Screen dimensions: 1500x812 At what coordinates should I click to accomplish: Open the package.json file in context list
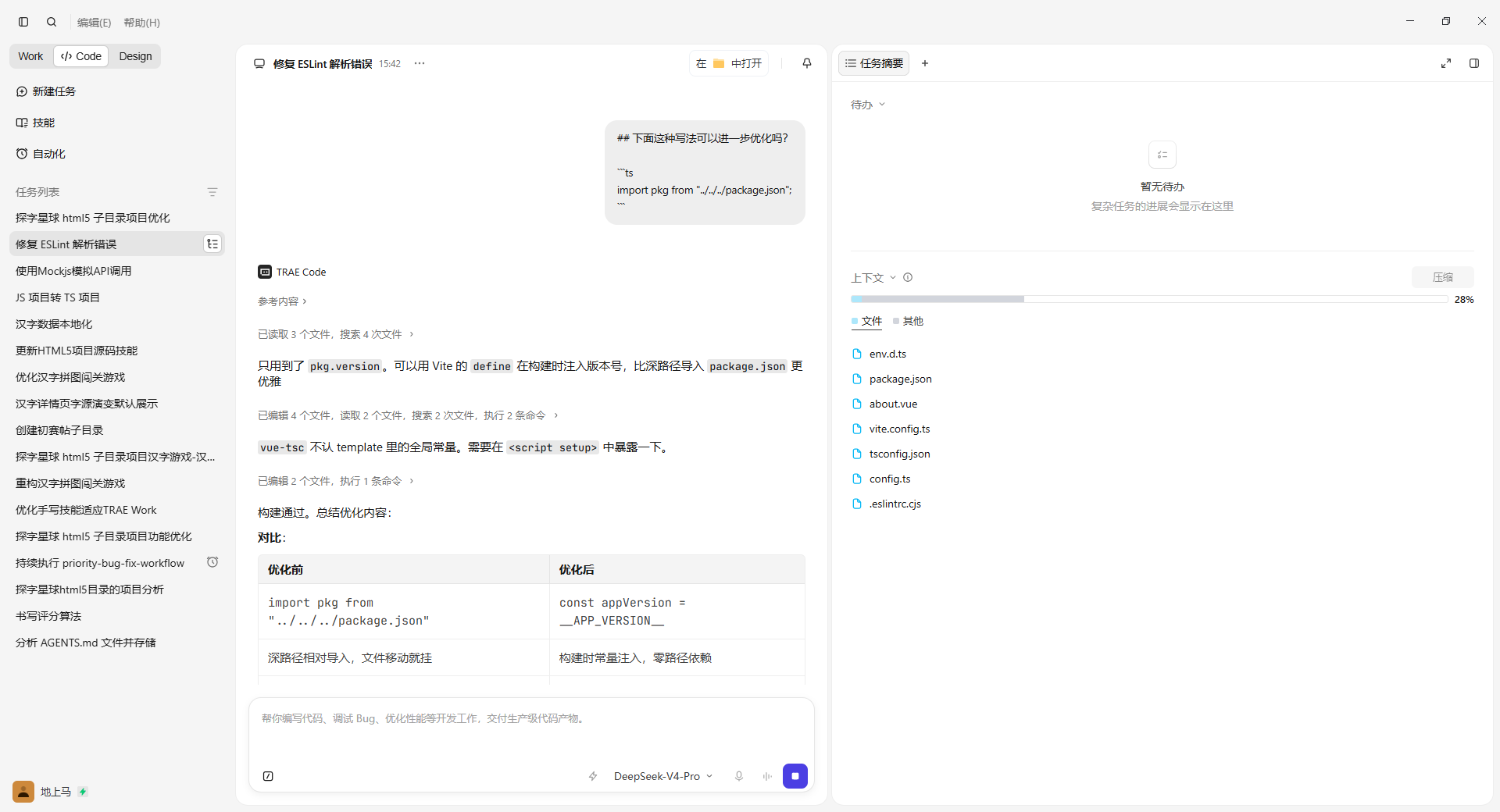coord(900,379)
